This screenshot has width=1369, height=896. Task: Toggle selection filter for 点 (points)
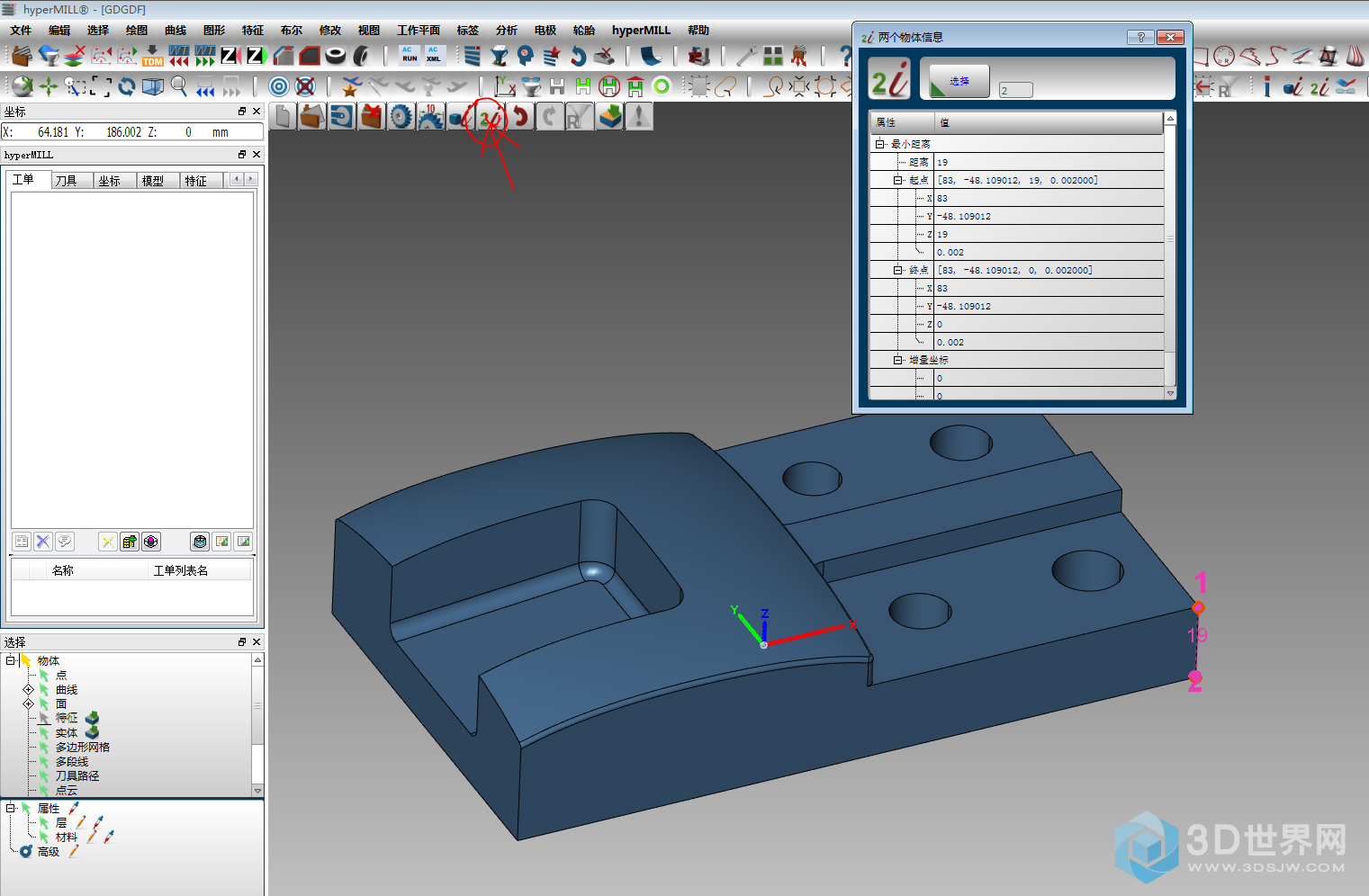click(43, 675)
